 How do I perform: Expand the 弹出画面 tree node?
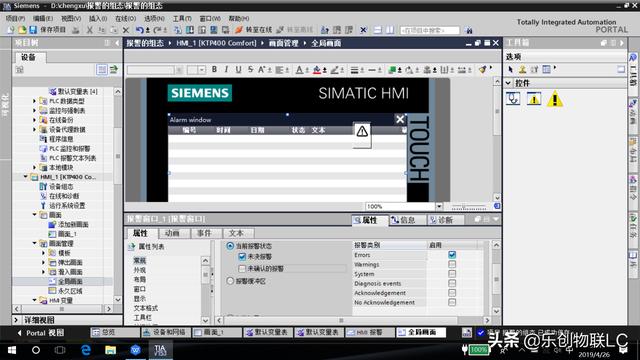(x=44, y=262)
